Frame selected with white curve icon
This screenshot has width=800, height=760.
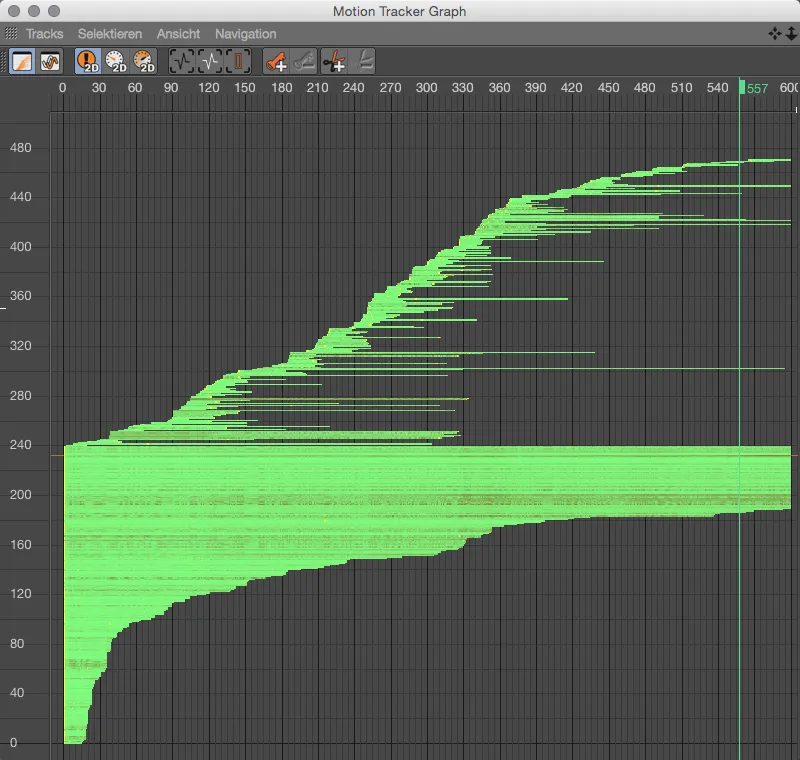coord(210,62)
